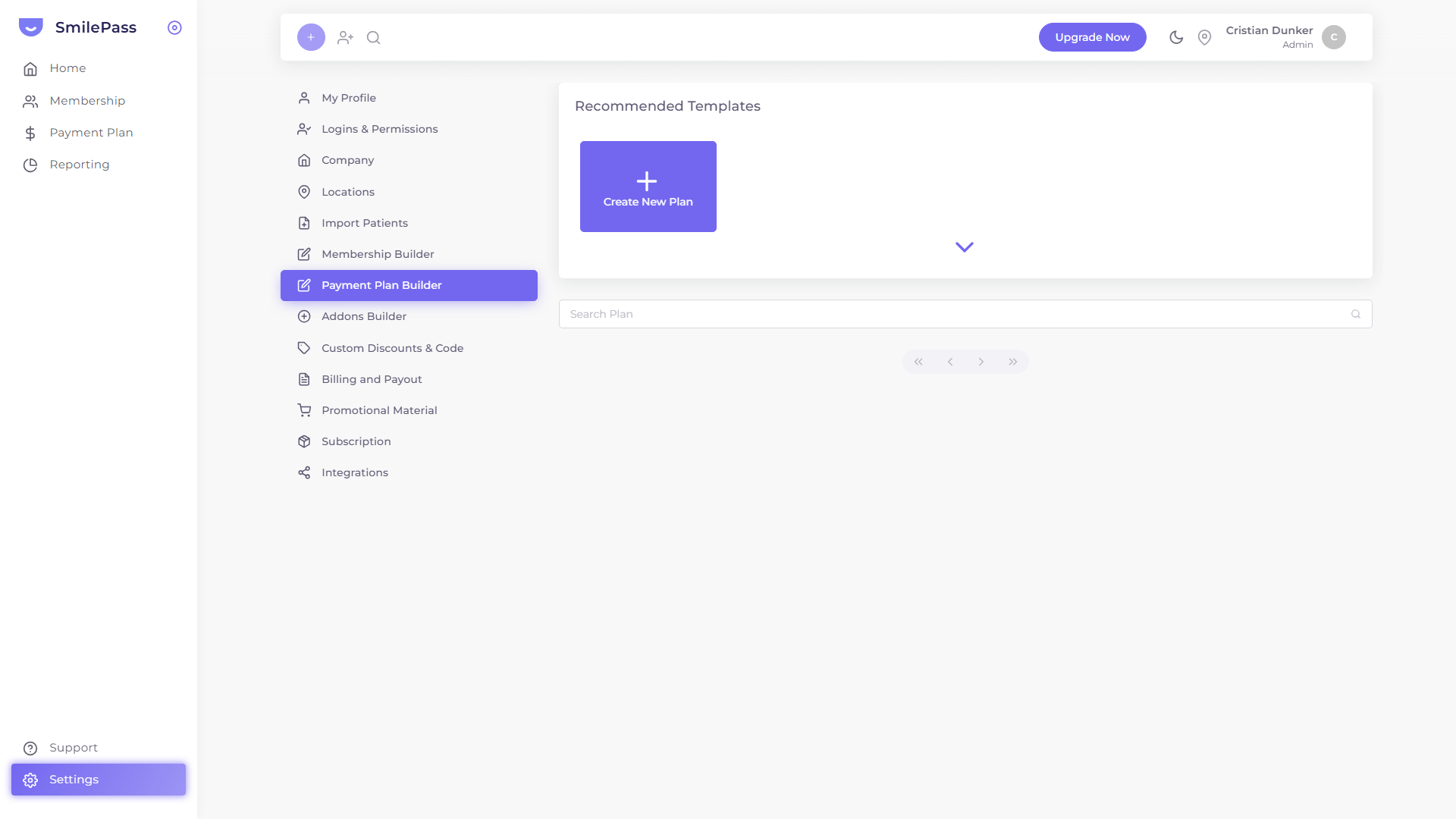
Task: Click the Logins & Permissions user-check icon
Action: tap(304, 129)
